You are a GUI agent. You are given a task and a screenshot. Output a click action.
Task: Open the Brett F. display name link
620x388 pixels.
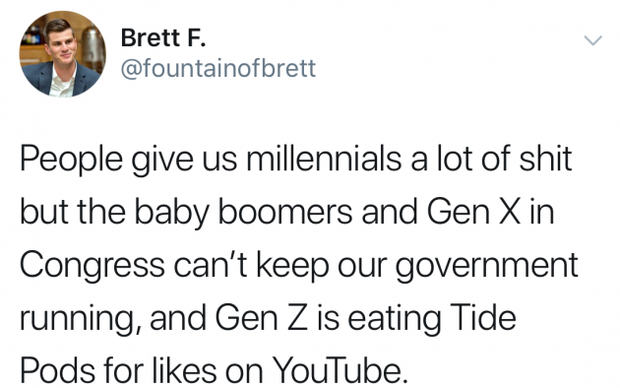pyautogui.click(x=163, y=38)
